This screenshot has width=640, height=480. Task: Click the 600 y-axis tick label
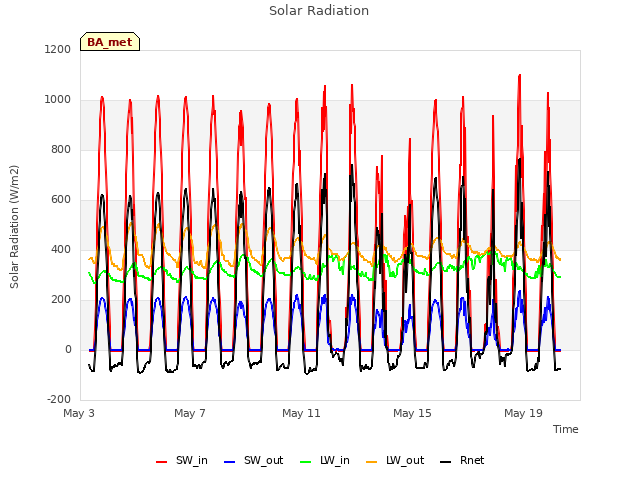point(61,200)
